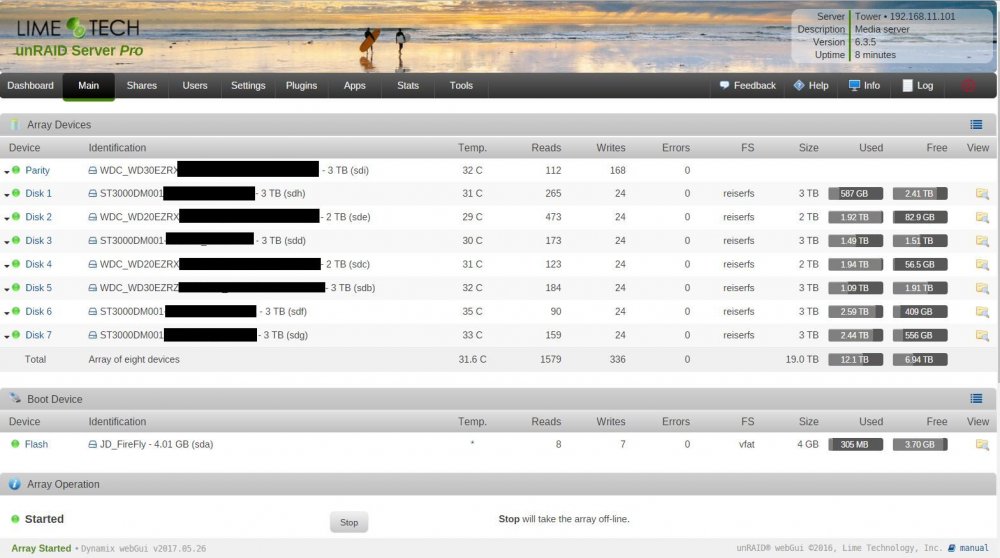This screenshot has height=558, width=1000.
Task: Click the Disk 6 drive icon beside ST3000DM001
Action: [x=92, y=311]
